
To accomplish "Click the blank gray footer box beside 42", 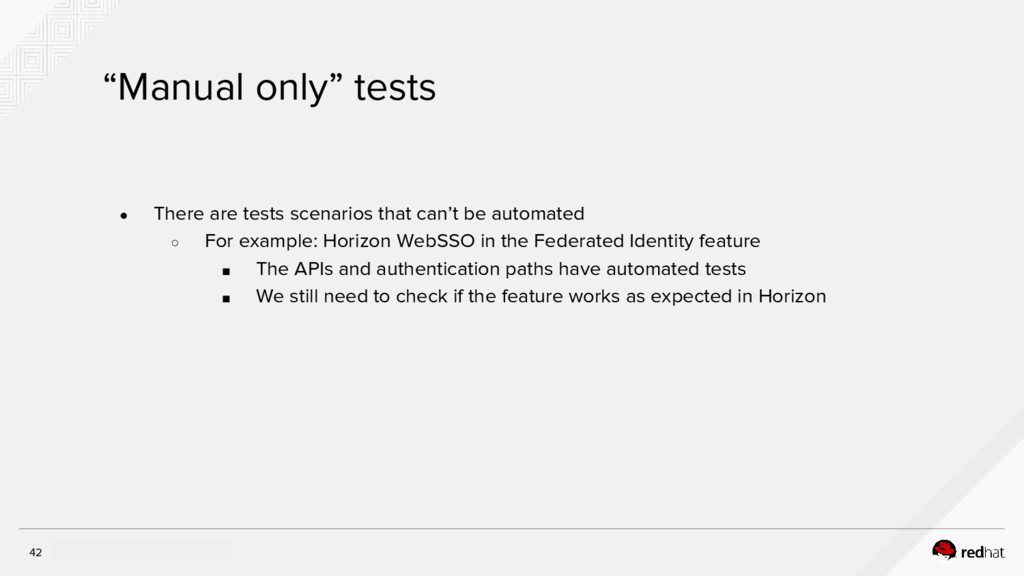I will [x=140, y=552].
